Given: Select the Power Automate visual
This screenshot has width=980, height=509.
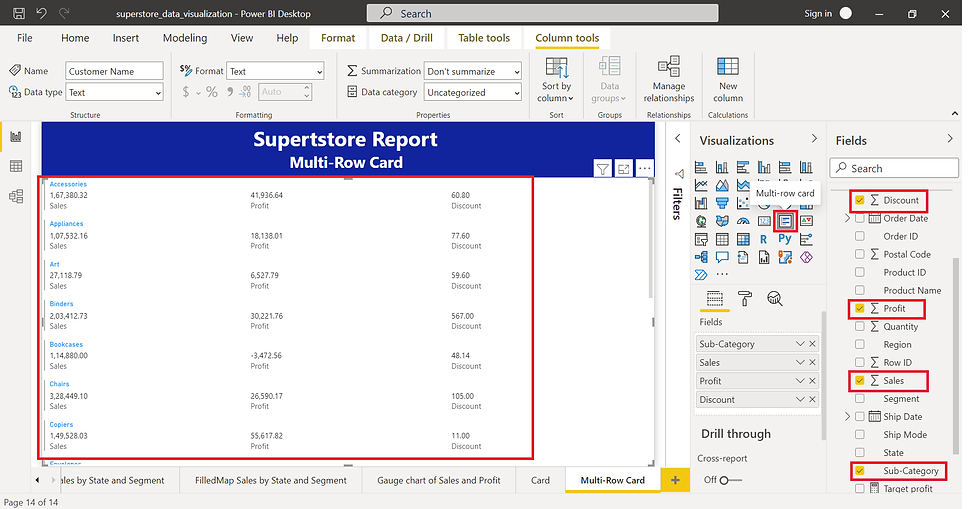Looking at the screenshot, I should [x=701, y=275].
